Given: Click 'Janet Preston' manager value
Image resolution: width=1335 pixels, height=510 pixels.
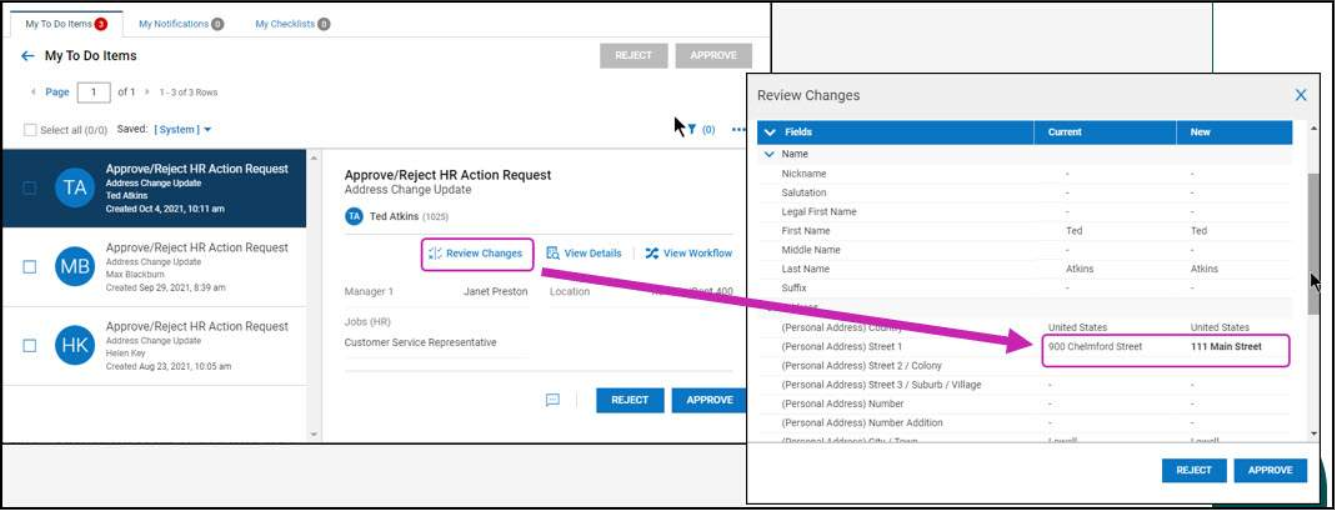Looking at the screenshot, I should click(x=496, y=292).
